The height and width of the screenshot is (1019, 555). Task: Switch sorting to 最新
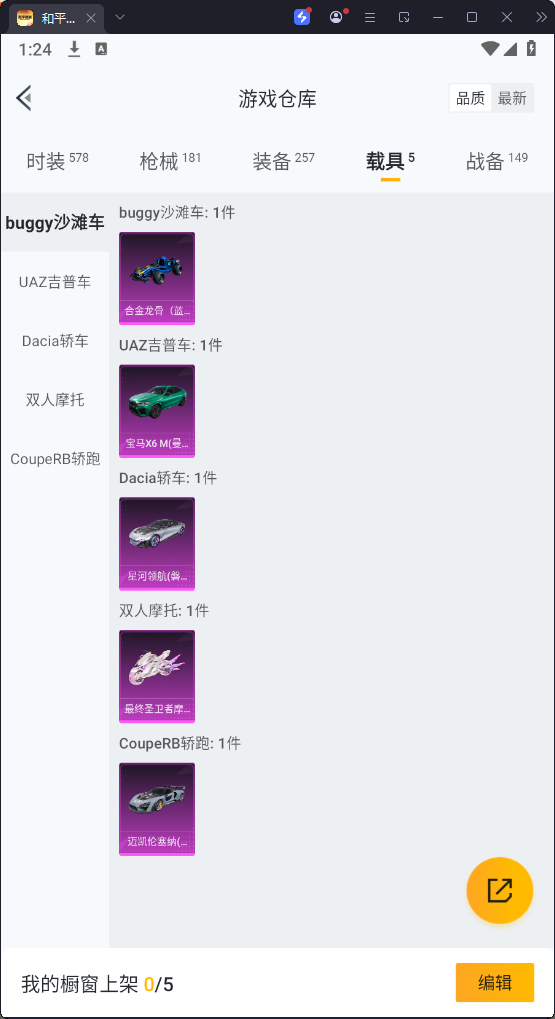tap(512, 98)
